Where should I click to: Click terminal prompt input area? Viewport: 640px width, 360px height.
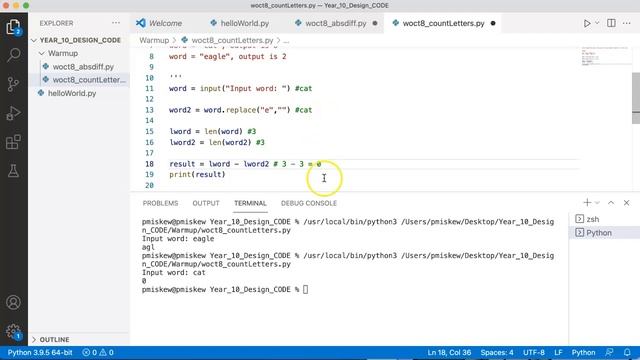[305, 290]
